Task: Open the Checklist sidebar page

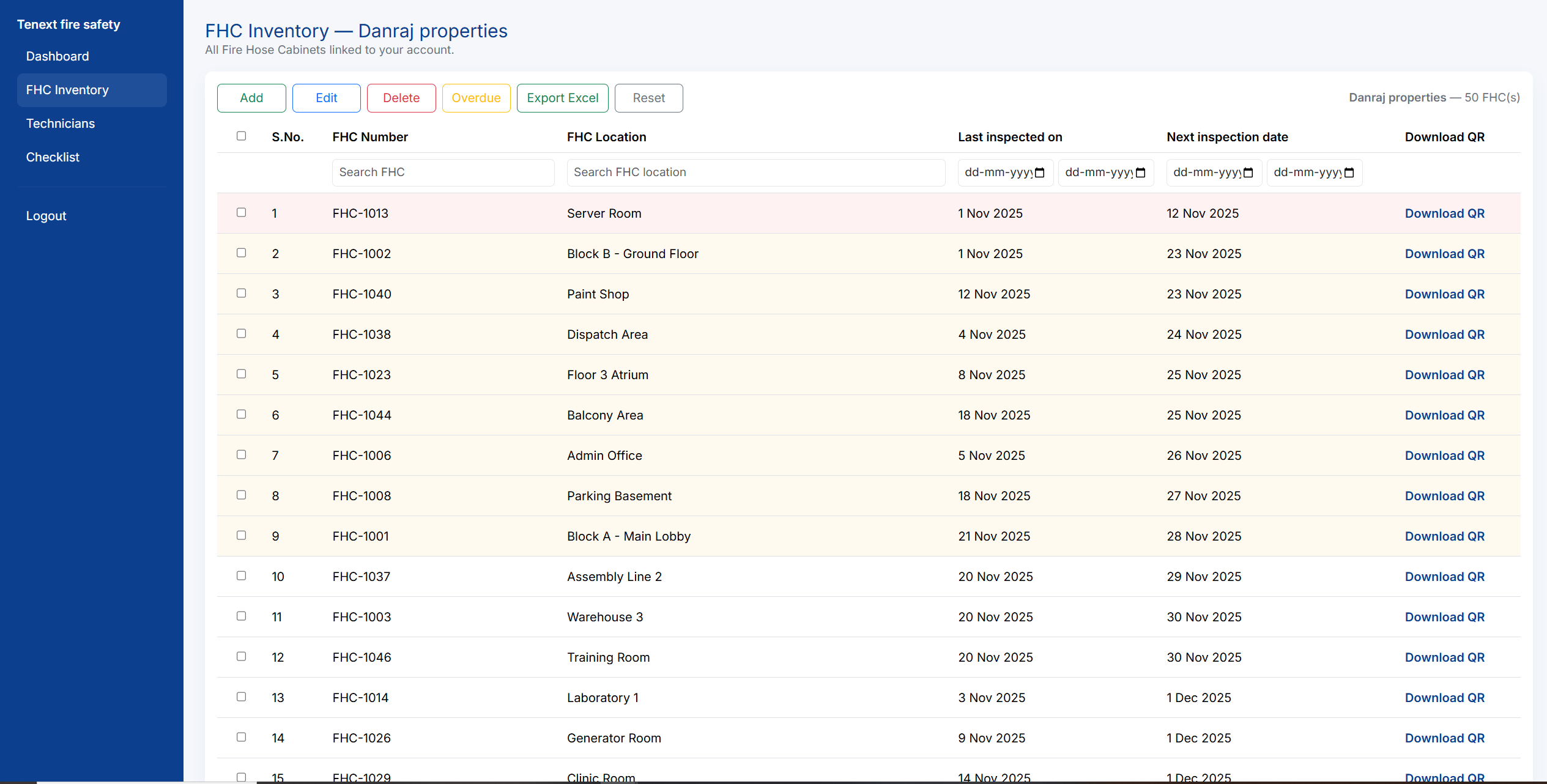Action: click(x=53, y=157)
